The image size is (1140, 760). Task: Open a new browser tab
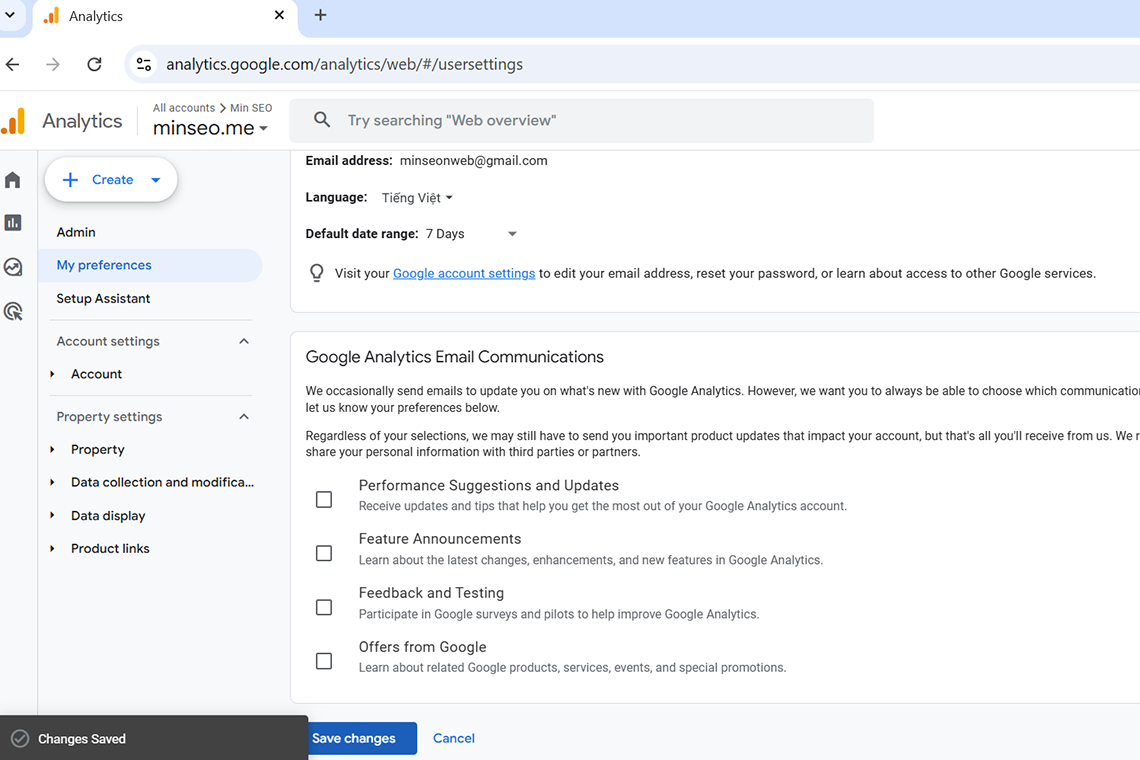point(320,15)
